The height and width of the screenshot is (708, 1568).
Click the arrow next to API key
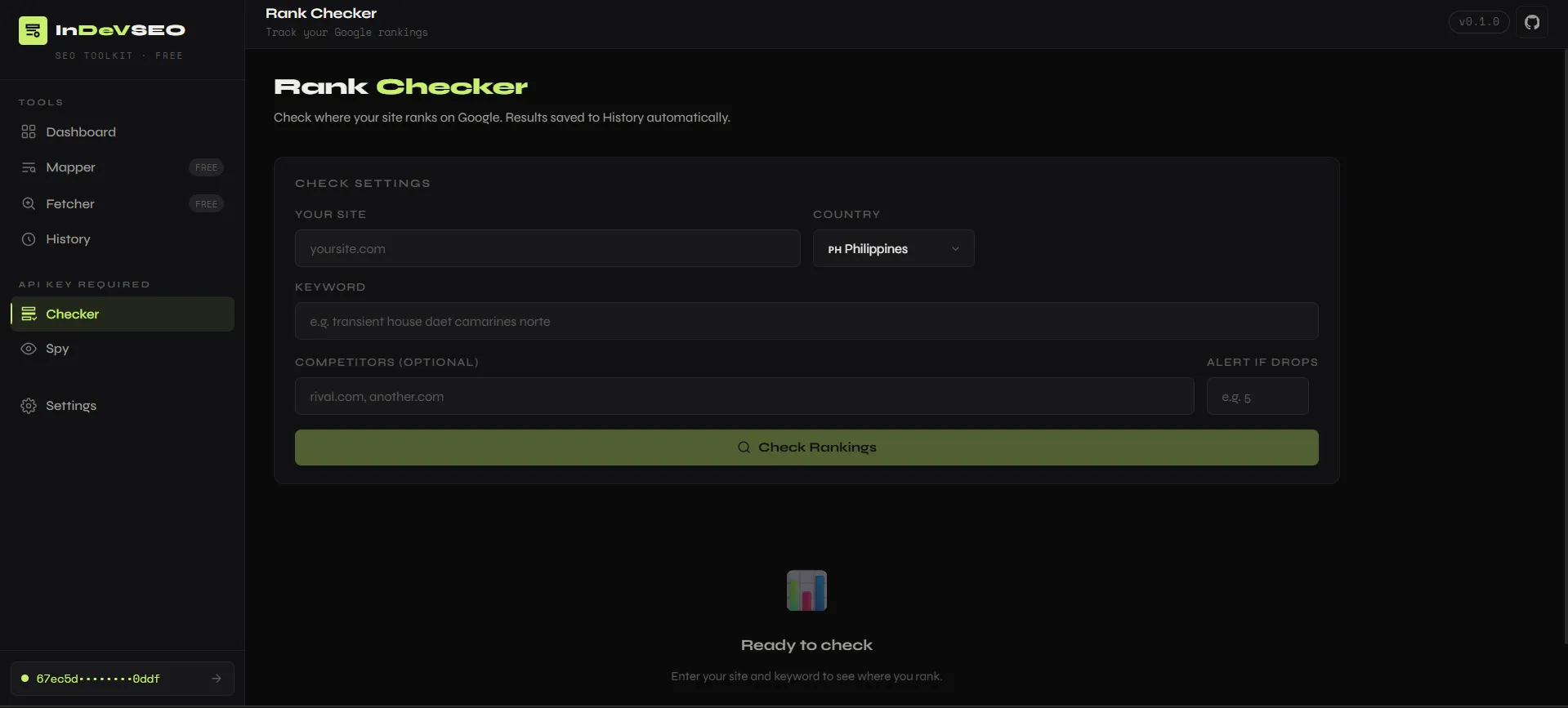pyautogui.click(x=217, y=679)
